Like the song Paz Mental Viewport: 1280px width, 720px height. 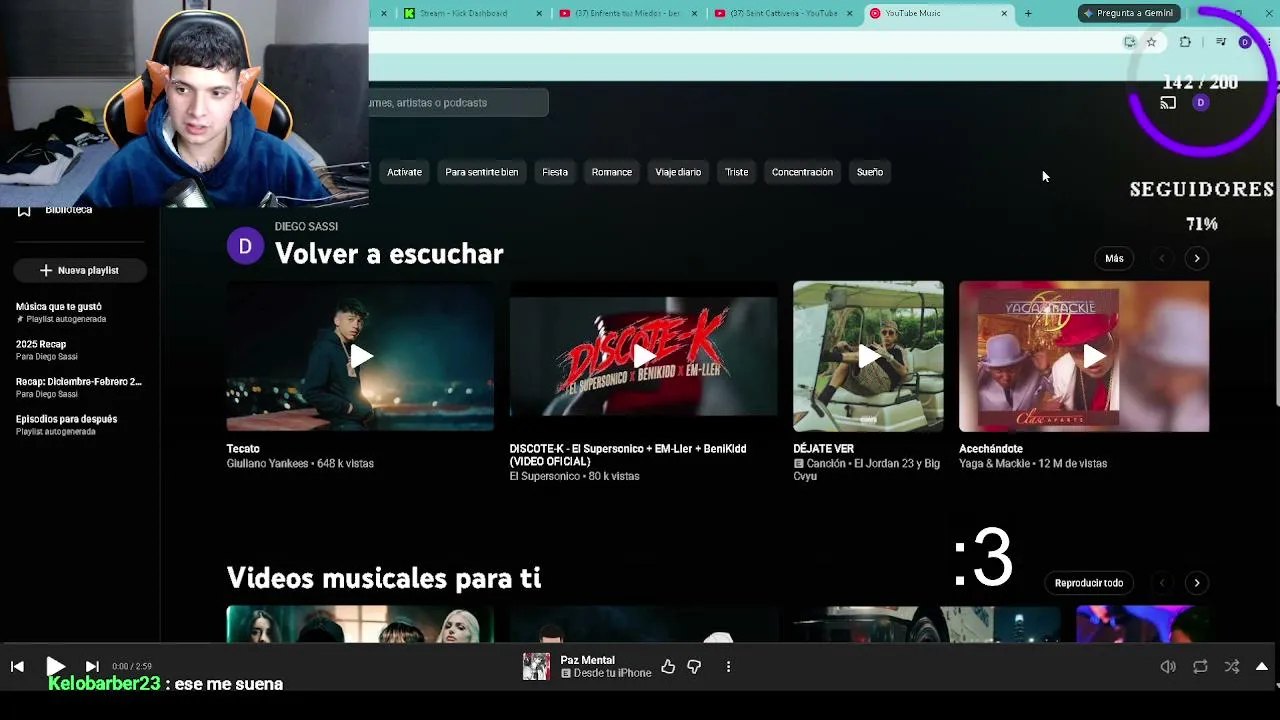pyautogui.click(x=668, y=666)
